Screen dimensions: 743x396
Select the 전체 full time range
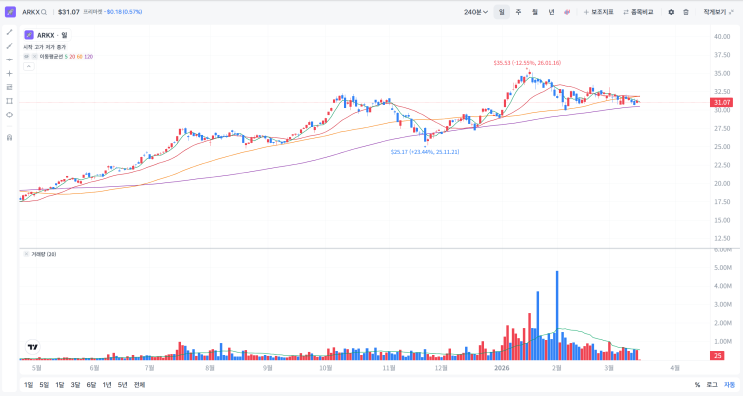tap(139, 385)
